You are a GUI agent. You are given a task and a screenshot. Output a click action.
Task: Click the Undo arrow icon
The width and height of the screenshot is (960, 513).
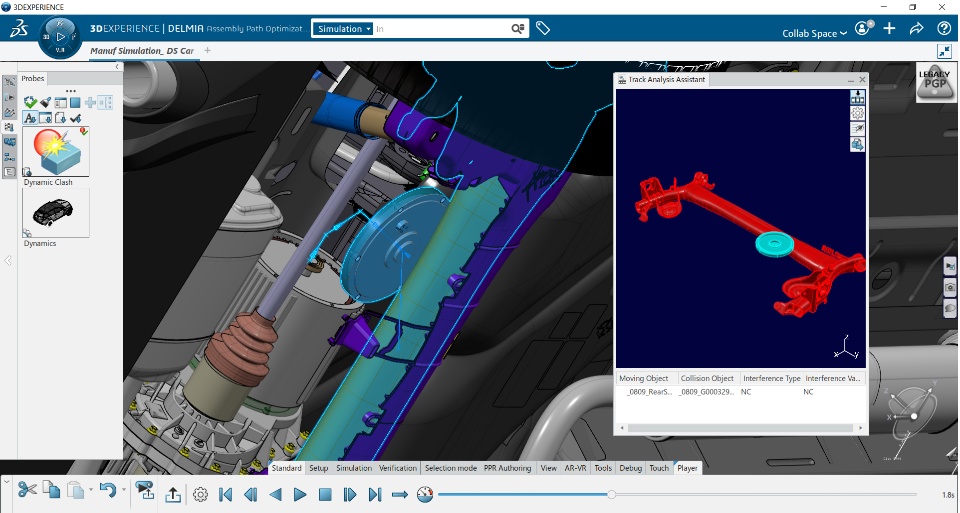click(108, 490)
